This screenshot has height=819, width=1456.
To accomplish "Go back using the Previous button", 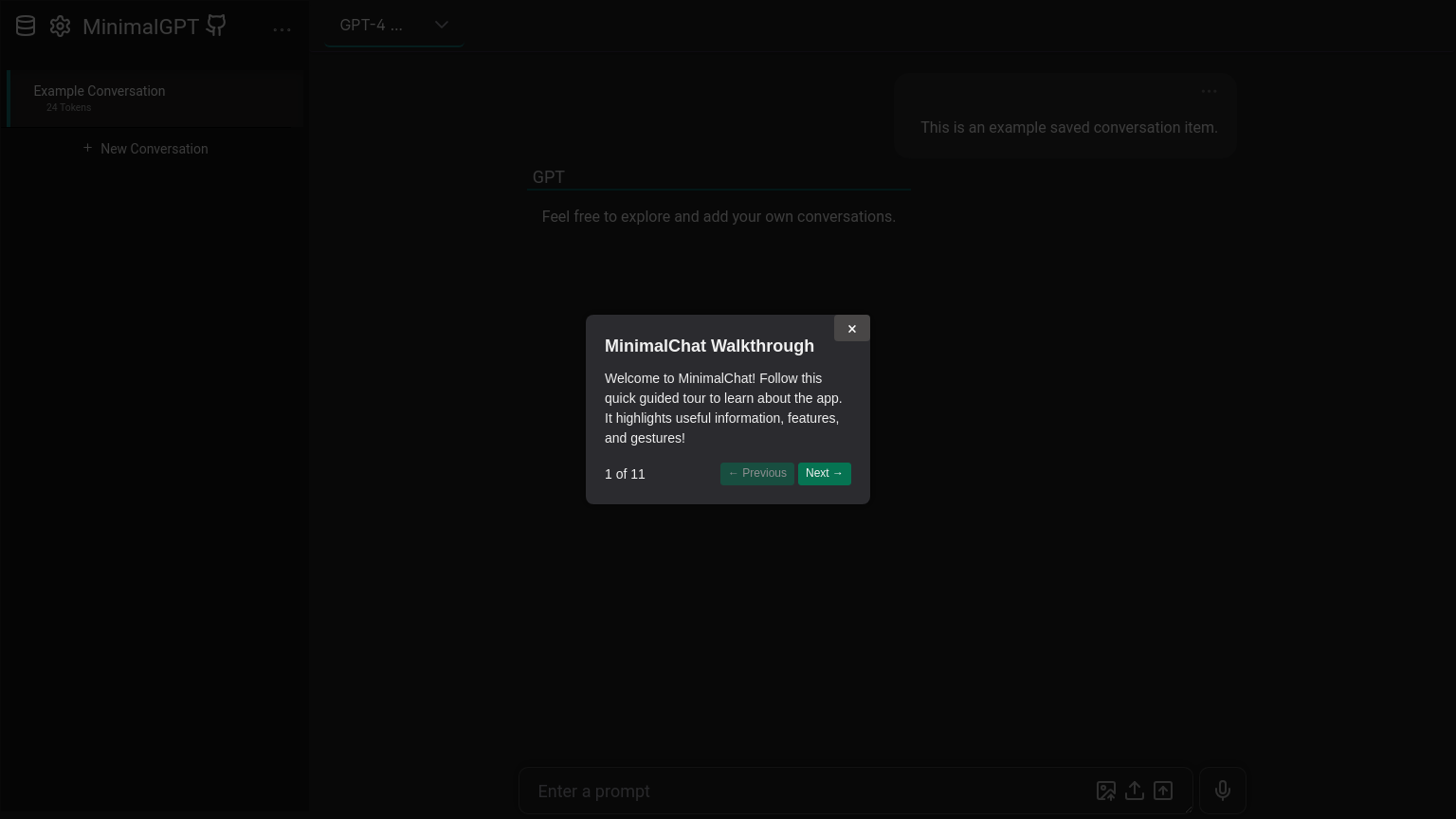I will point(756,473).
